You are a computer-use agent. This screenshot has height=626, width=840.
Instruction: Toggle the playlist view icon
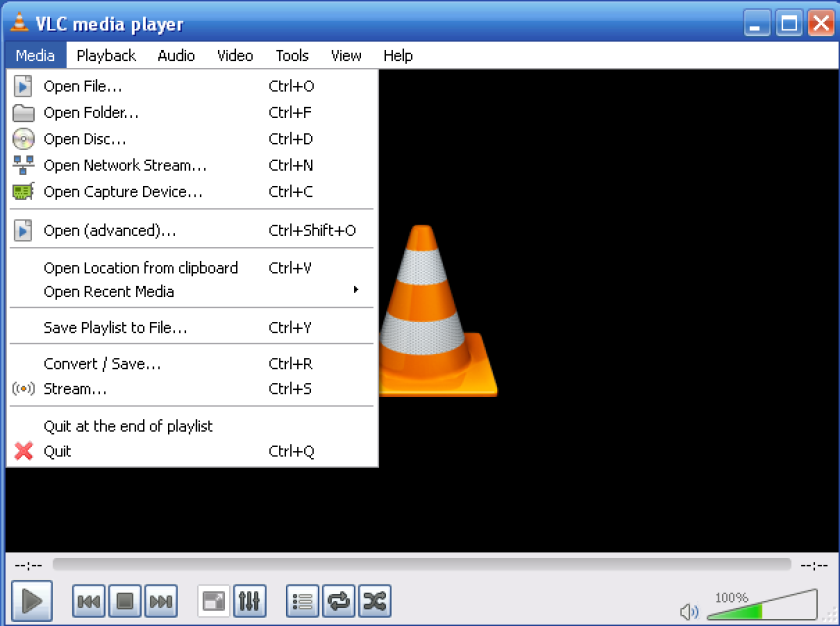click(302, 601)
